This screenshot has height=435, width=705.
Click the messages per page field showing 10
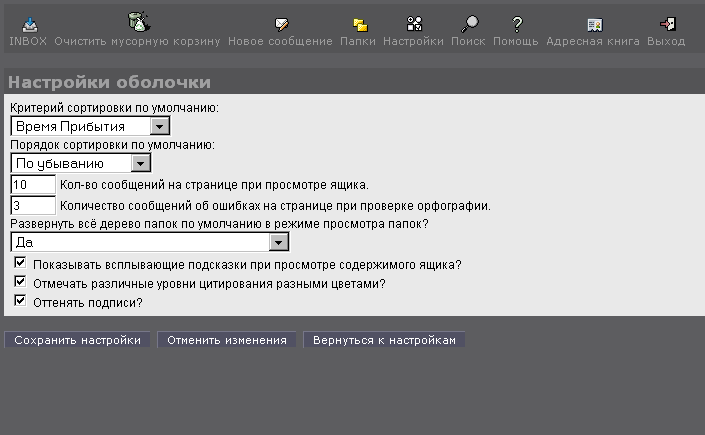coord(33,184)
